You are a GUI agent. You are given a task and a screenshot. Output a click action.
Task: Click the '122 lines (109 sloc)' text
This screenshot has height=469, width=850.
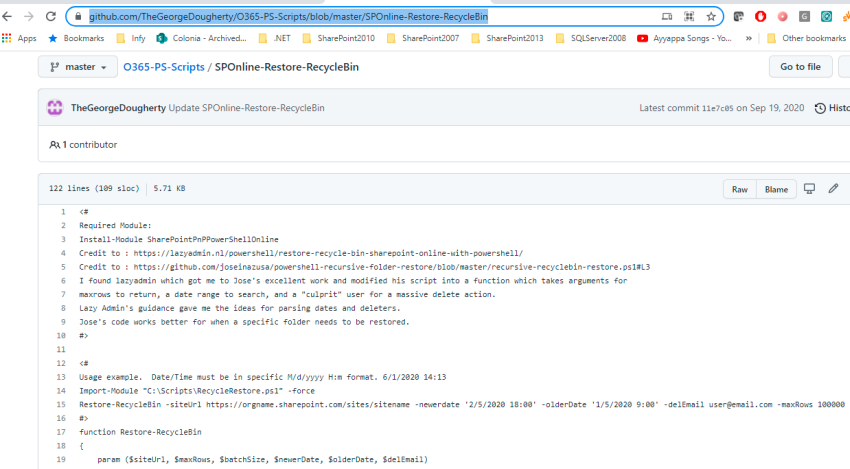click(94, 189)
